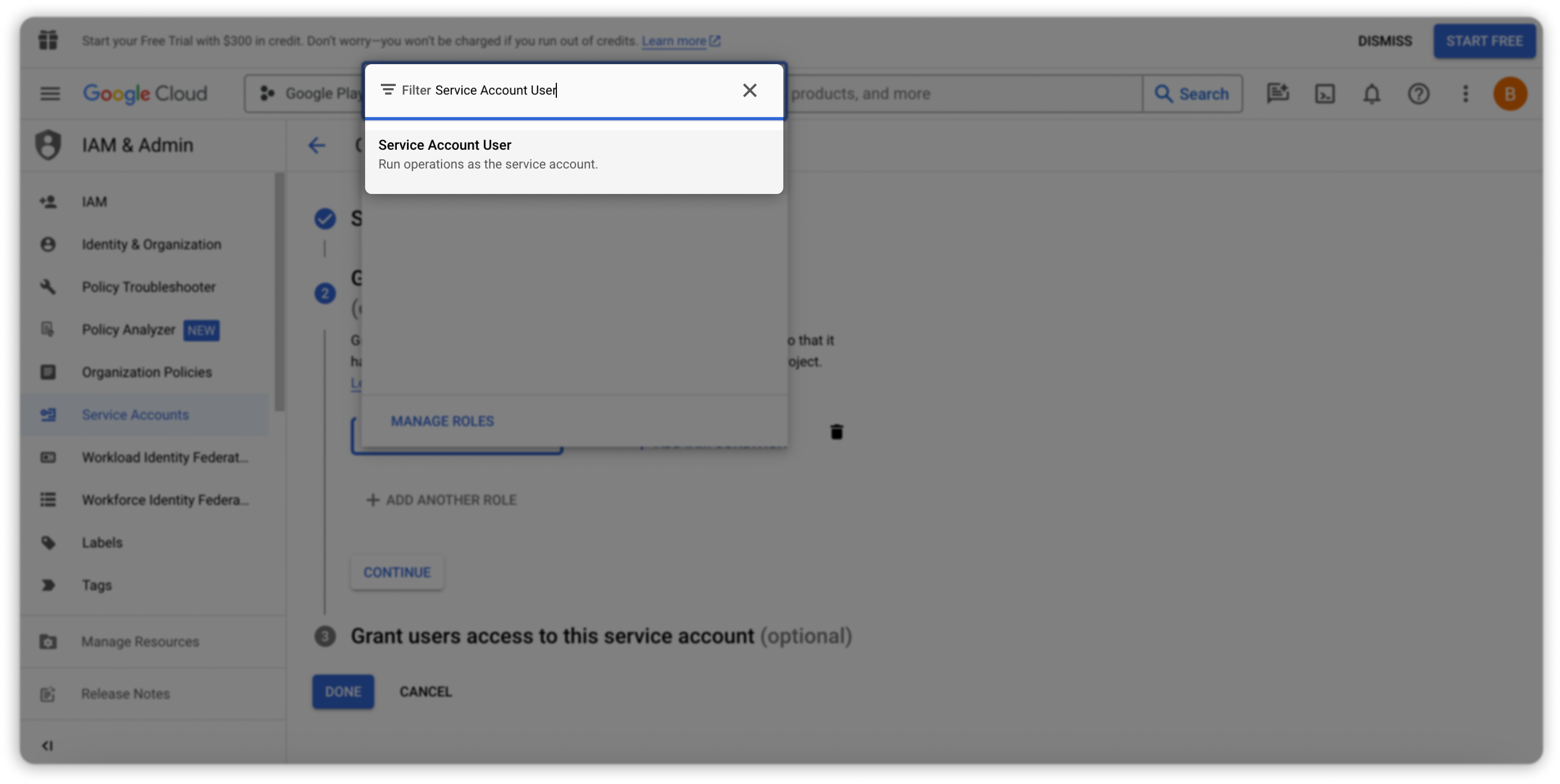1560x784 pixels.
Task: Click the notifications bell icon
Action: coord(1371,94)
